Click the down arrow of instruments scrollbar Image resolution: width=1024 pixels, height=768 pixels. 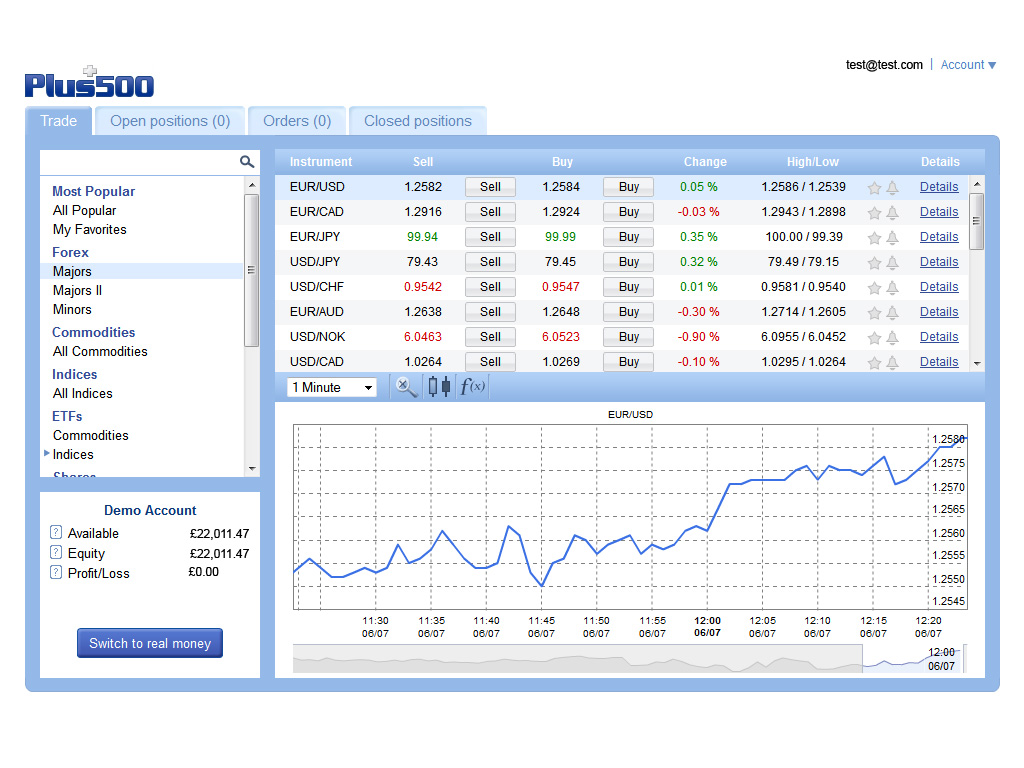977,363
